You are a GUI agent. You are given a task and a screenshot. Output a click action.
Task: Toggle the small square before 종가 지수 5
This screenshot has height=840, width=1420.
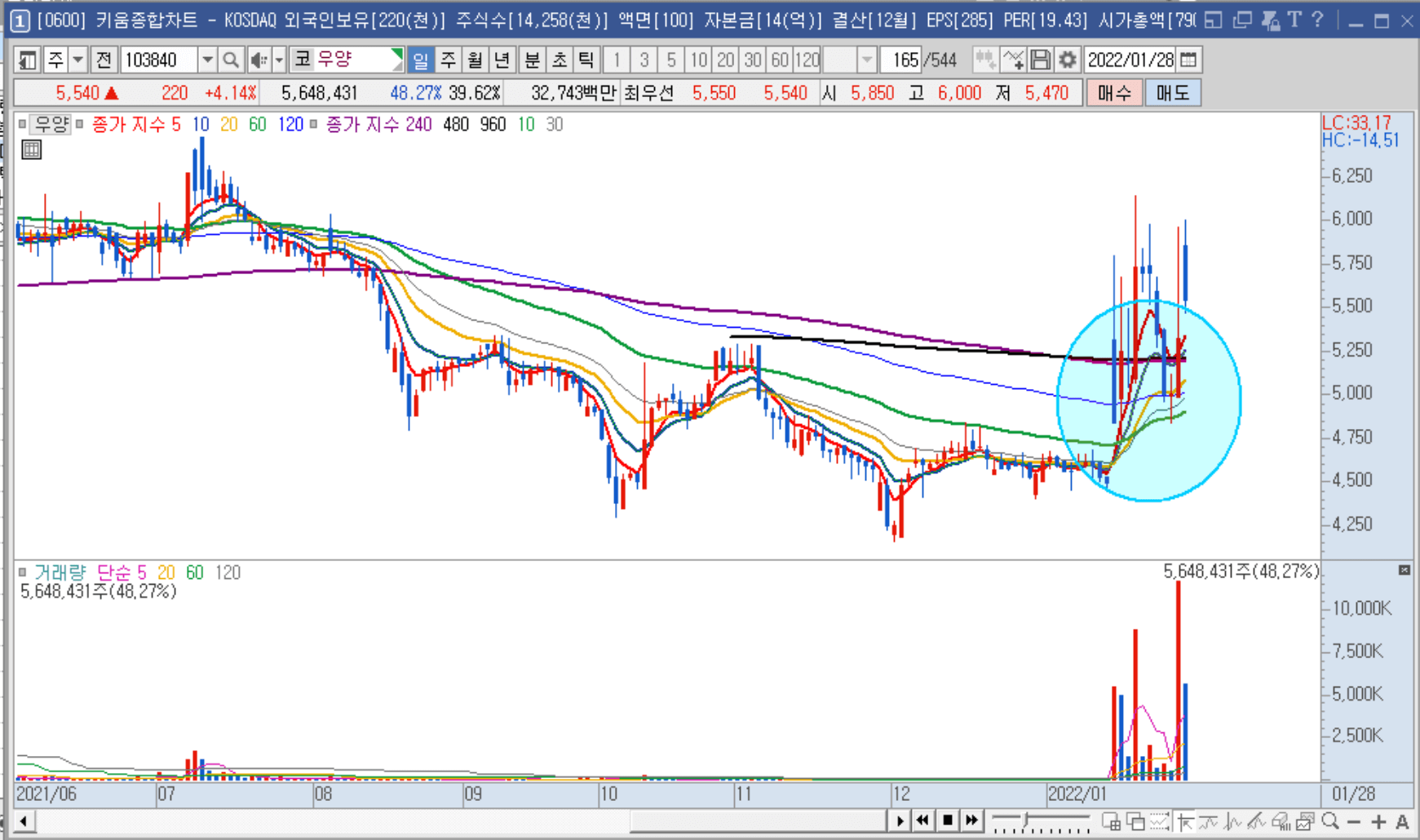coord(80,124)
